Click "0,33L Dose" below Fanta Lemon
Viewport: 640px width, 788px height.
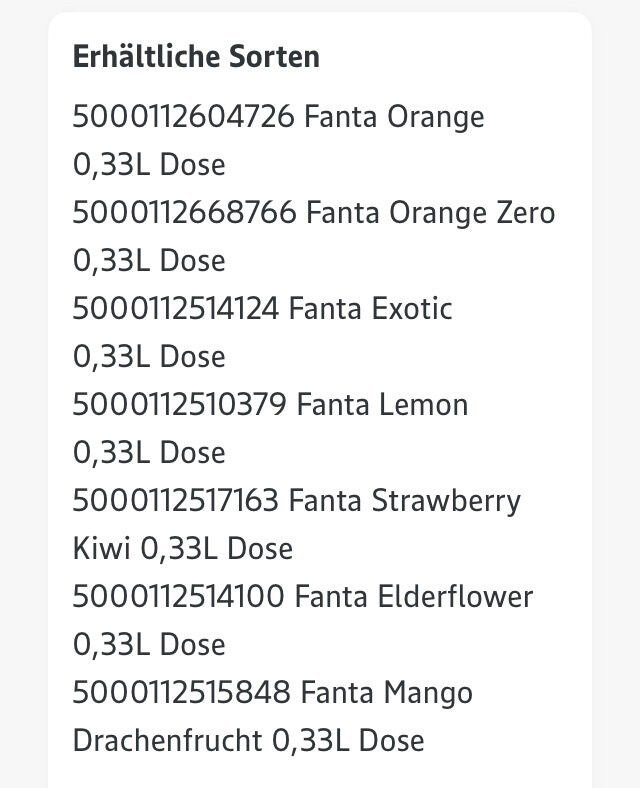tap(149, 453)
